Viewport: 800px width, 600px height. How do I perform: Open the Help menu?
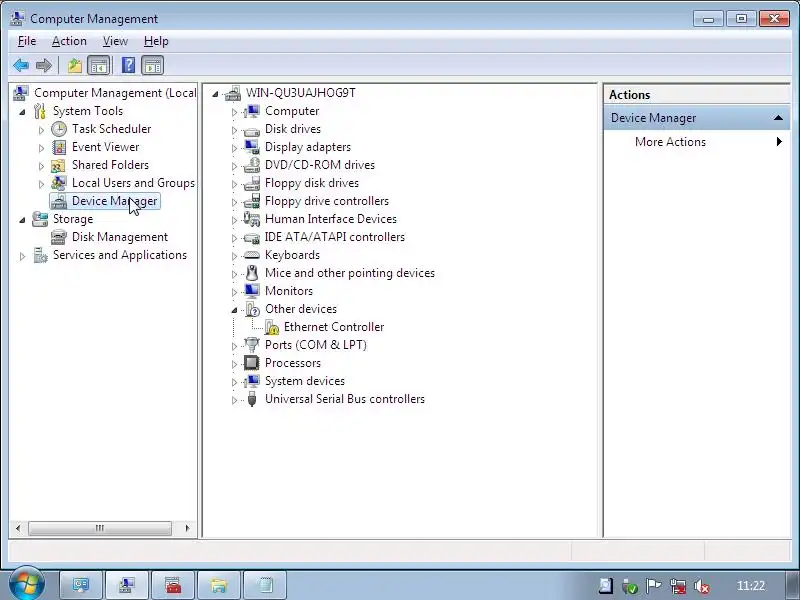tap(156, 41)
